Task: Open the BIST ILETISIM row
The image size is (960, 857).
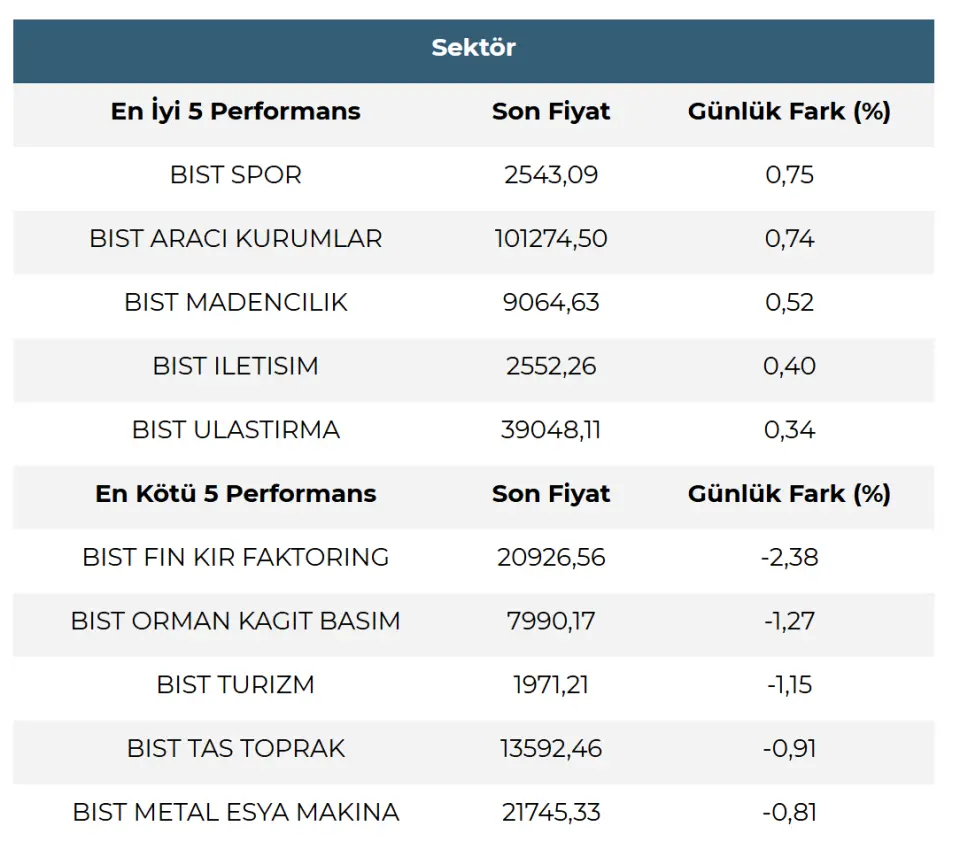Action: click(x=236, y=366)
